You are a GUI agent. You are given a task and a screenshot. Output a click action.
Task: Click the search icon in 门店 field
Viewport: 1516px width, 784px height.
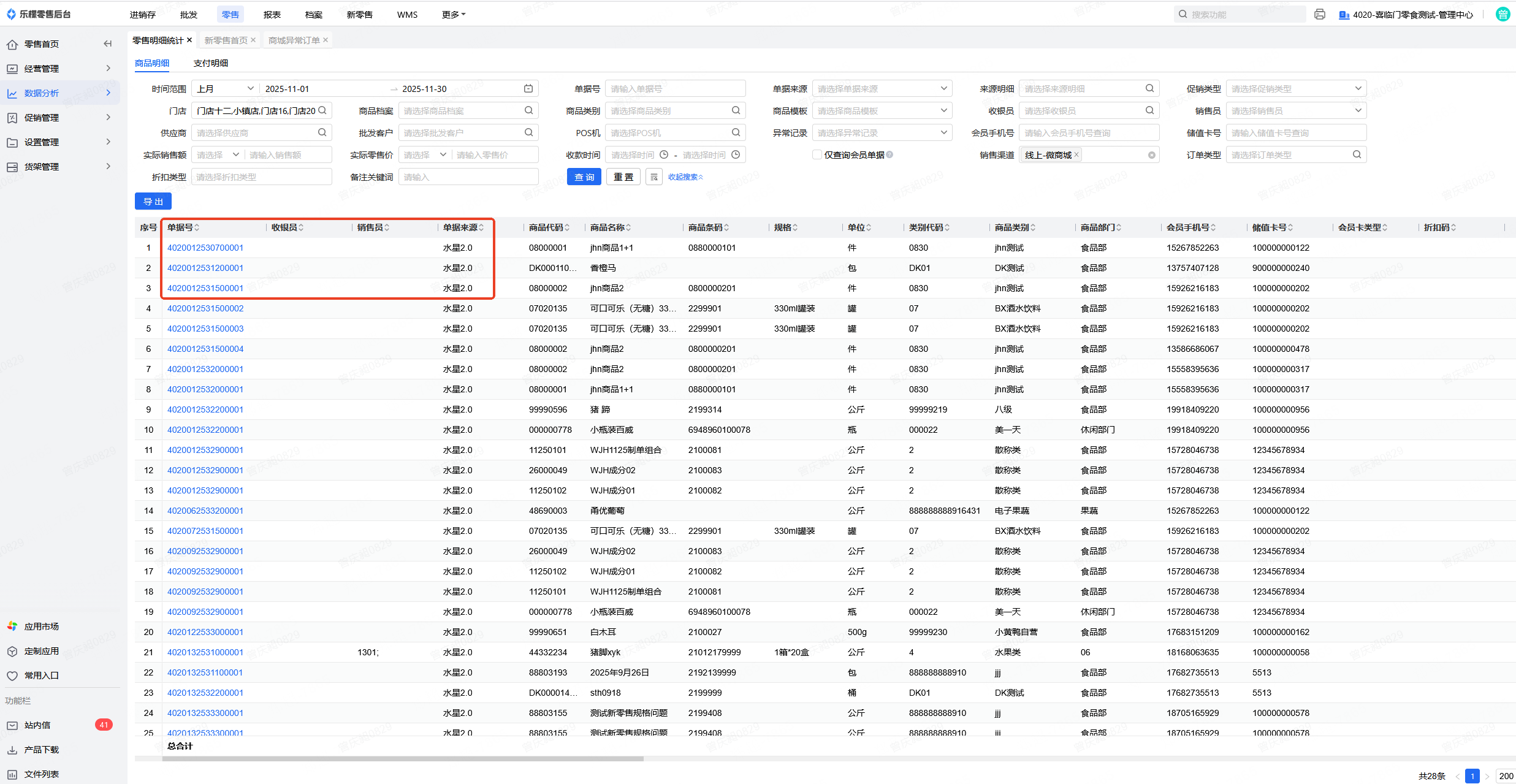pos(322,110)
